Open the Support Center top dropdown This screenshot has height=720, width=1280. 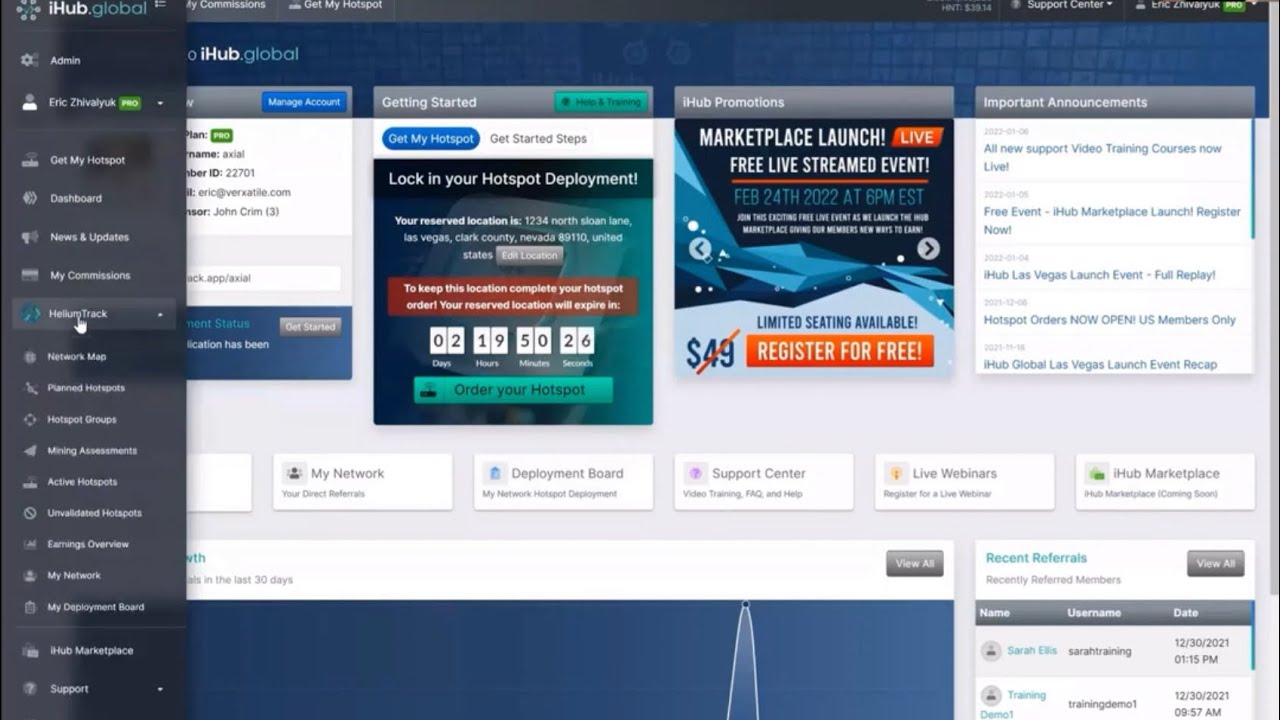coord(1061,6)
